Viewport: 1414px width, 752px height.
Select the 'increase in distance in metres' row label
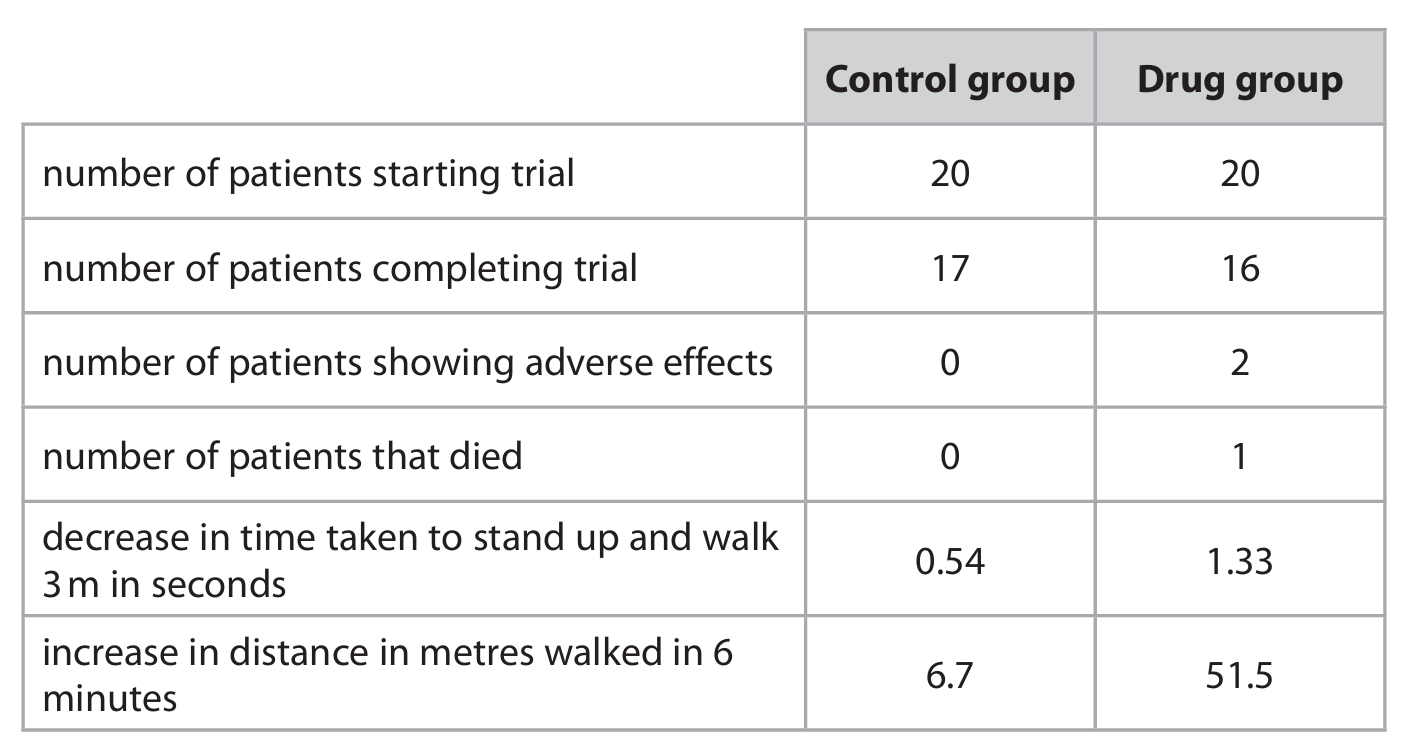[387, 675]
